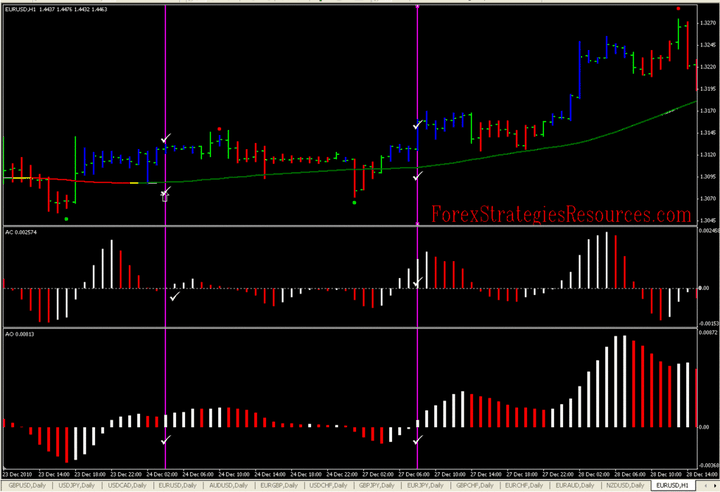
Task: Click the 1.3195 price scale value
Action: coord(708,89)
